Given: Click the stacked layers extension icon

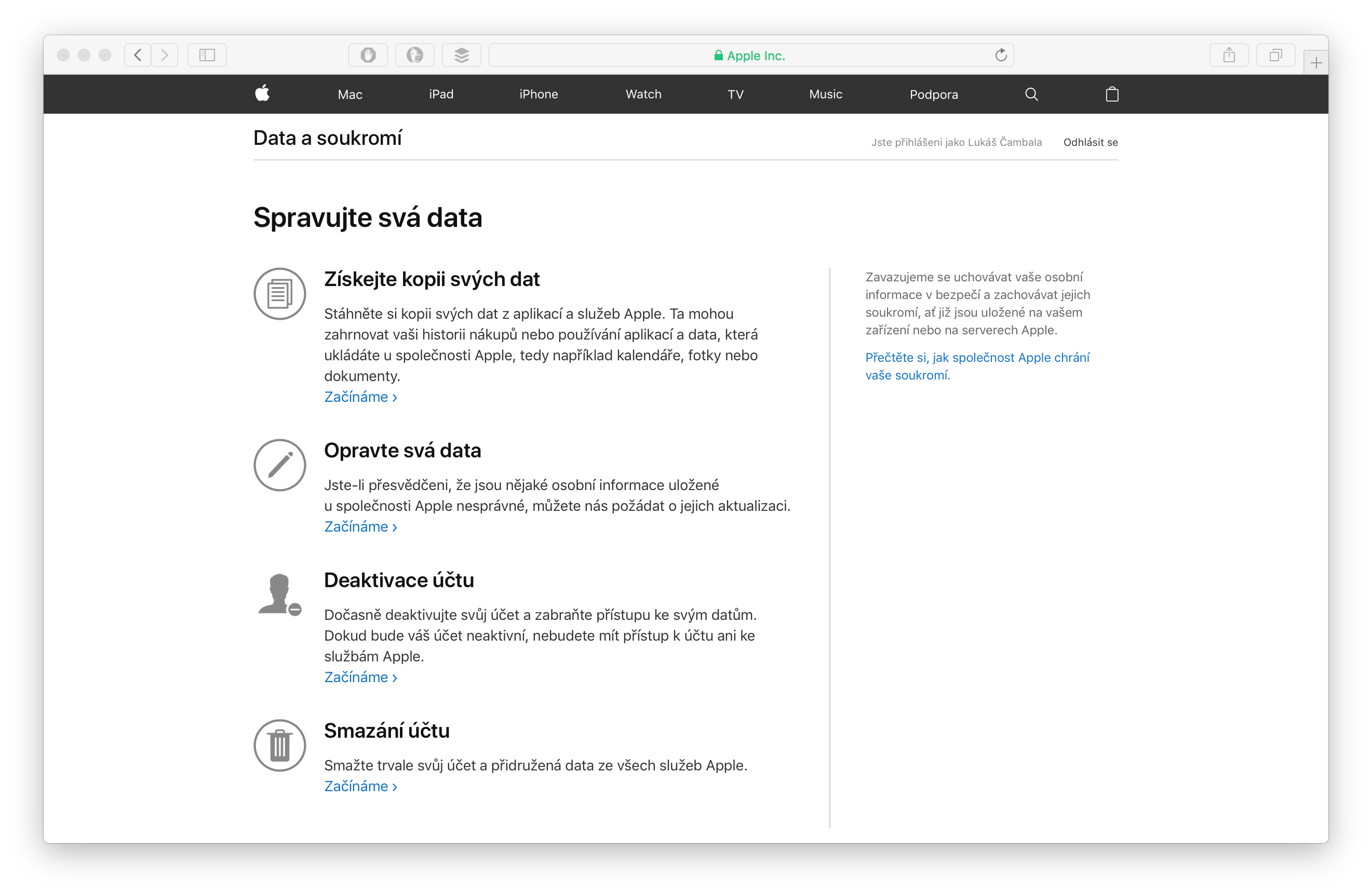Looking at the screenshot, I should click(x=461, y=56).
